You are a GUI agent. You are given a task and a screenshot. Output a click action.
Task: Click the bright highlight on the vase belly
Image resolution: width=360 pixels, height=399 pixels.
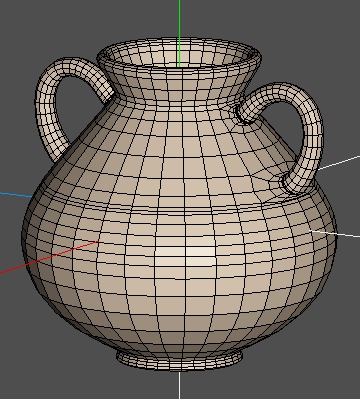(185, 257)
